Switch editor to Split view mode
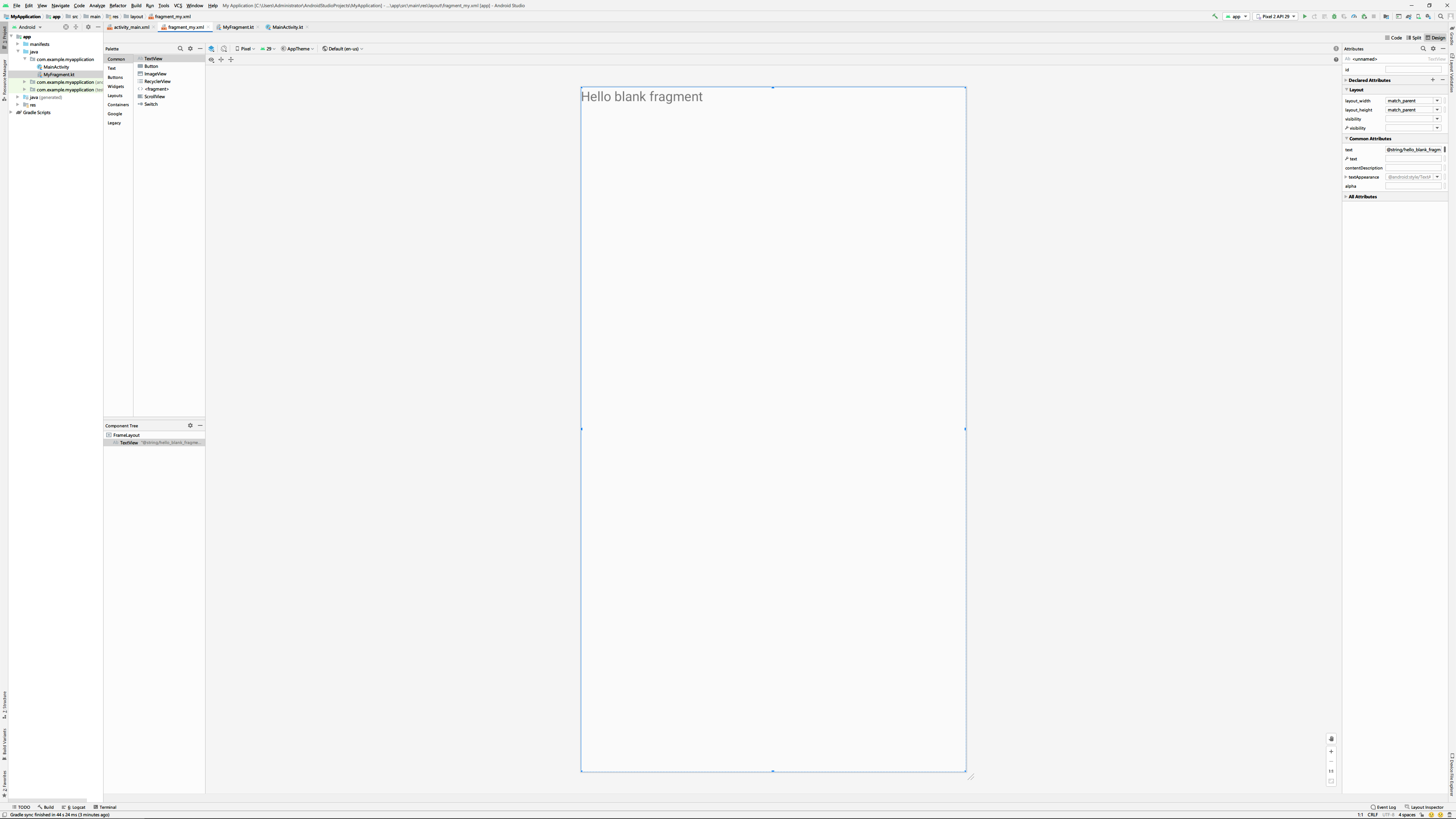Viewport: 1456px width, 819px height. click(1414, 38)
